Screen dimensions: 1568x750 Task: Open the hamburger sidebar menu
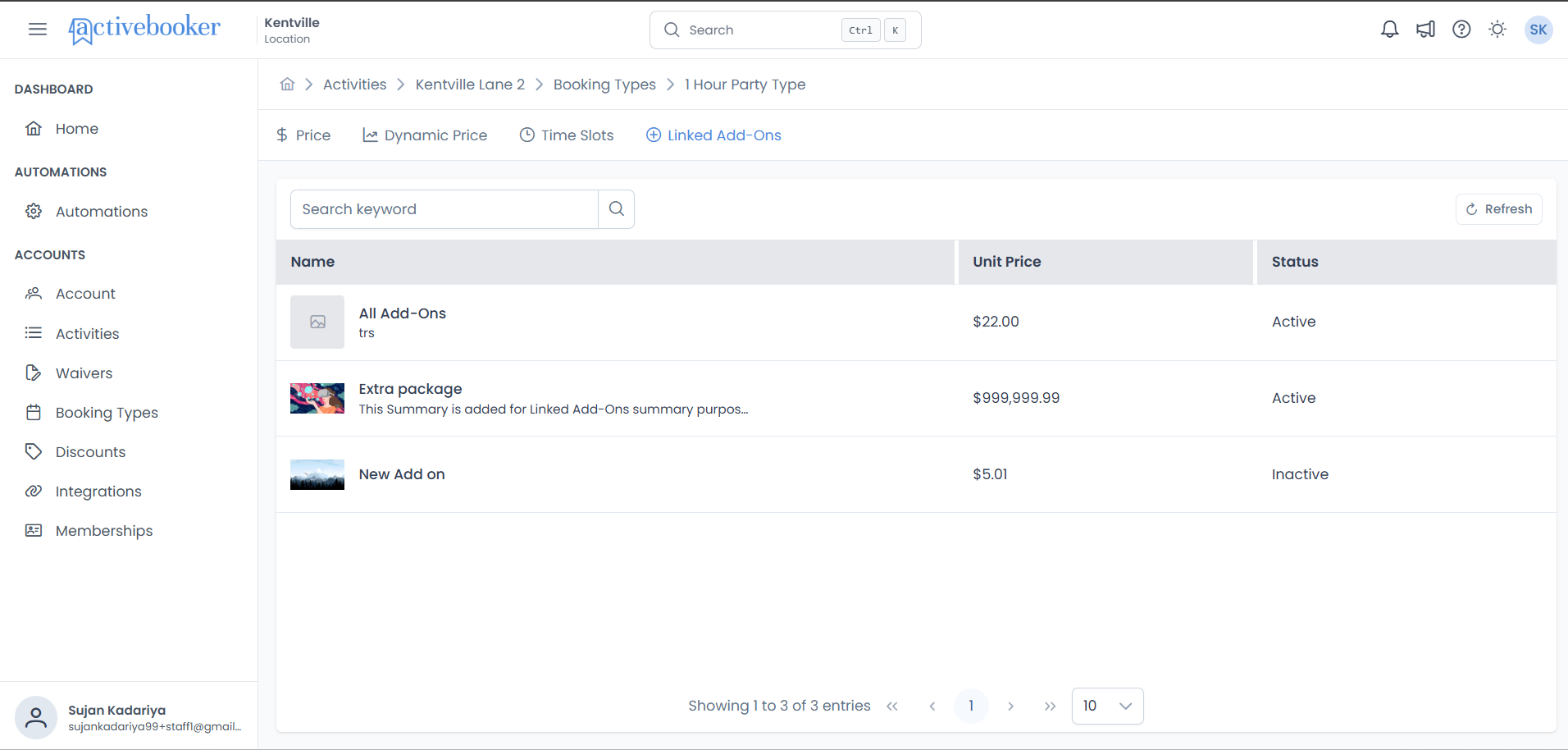(x=38, y=30)
